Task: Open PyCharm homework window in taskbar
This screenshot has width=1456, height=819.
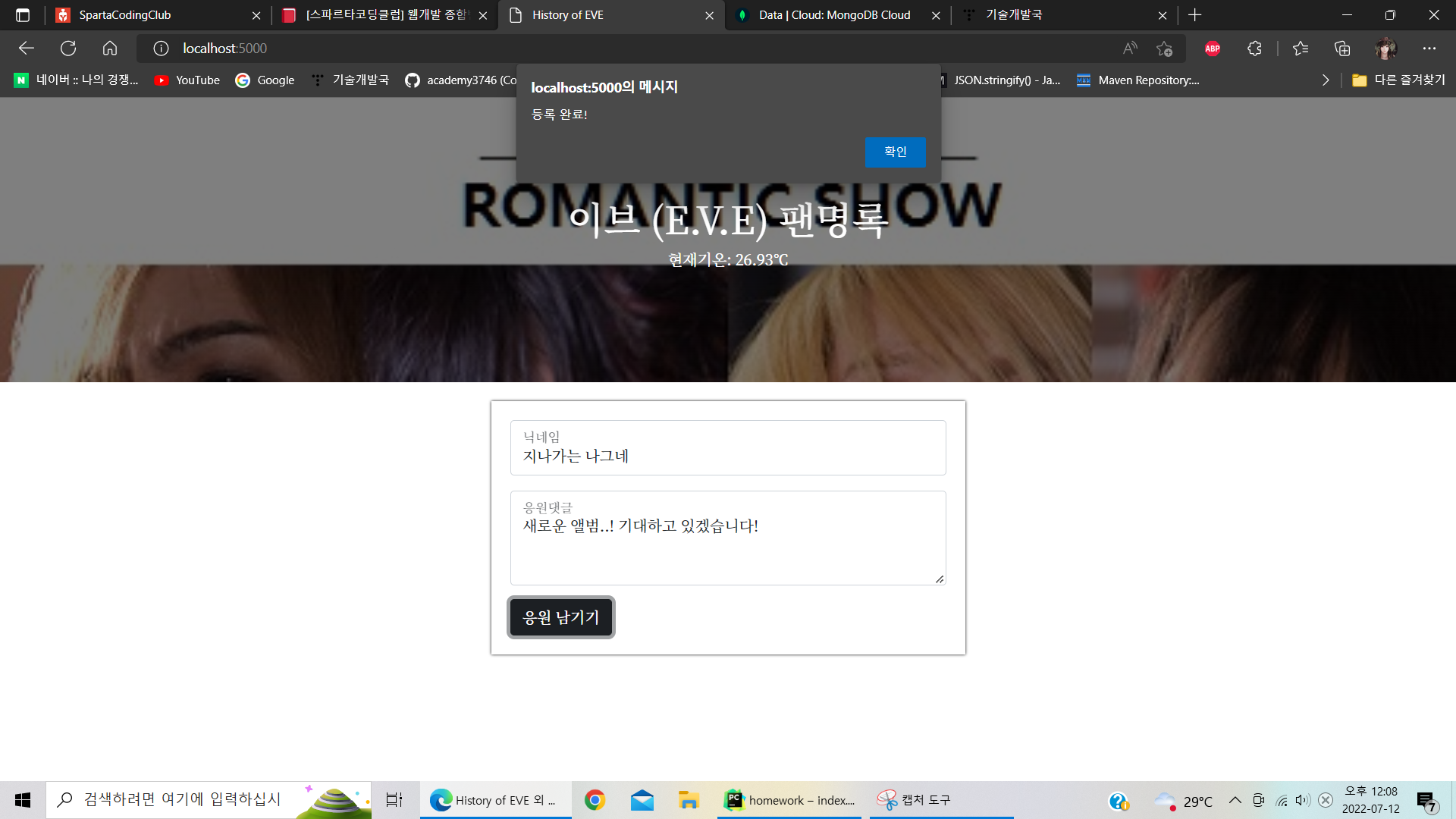Action: (789, 800)
